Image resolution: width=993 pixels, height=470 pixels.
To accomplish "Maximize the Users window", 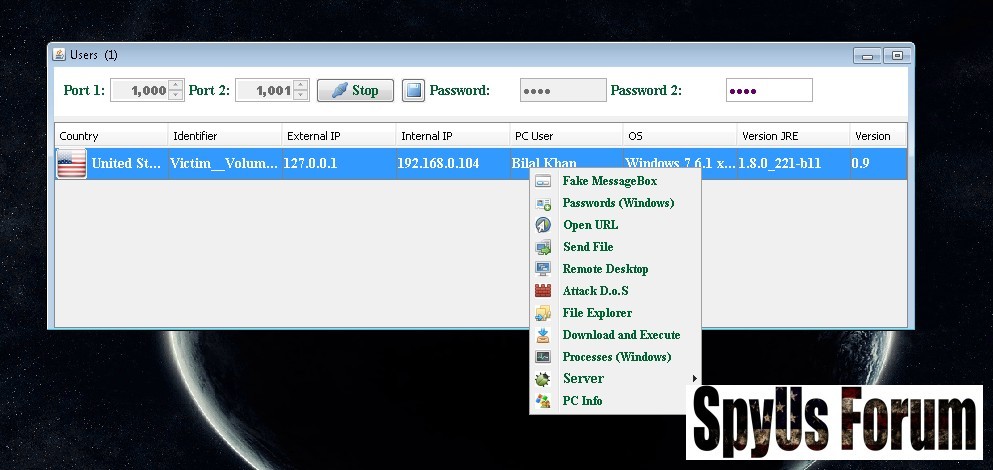I will point(896,55).
